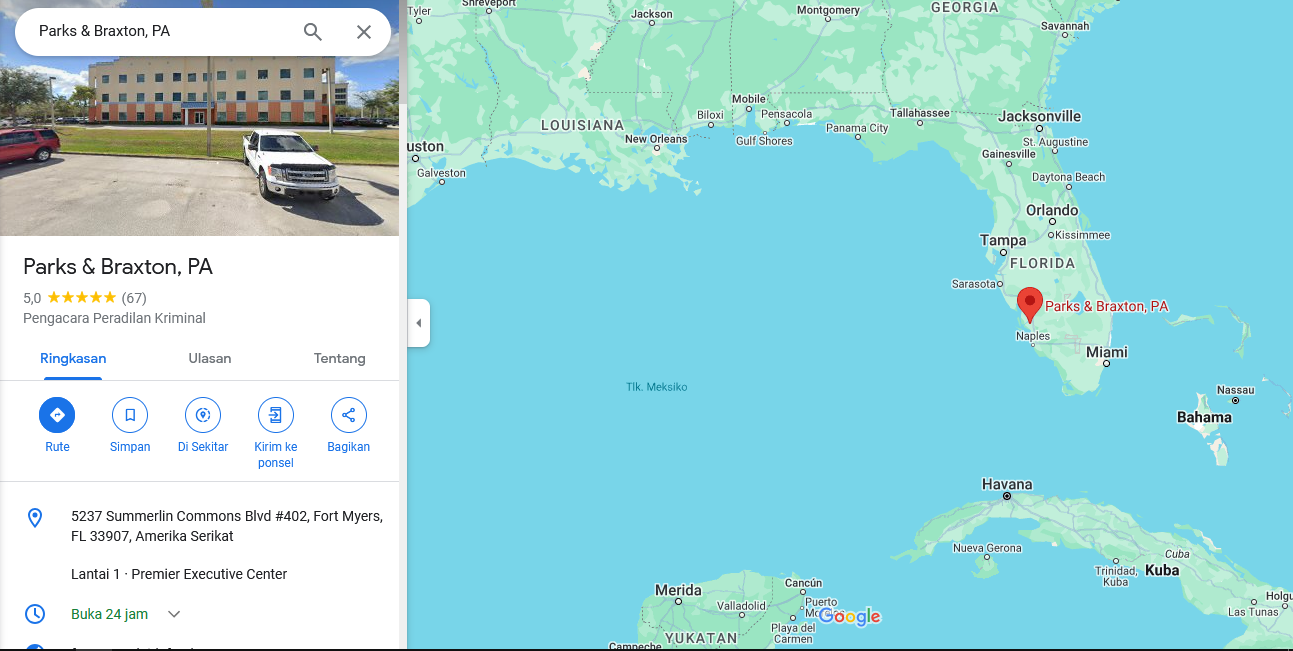Click the Daytona Beach label on map

click(x=1069, y=177)
